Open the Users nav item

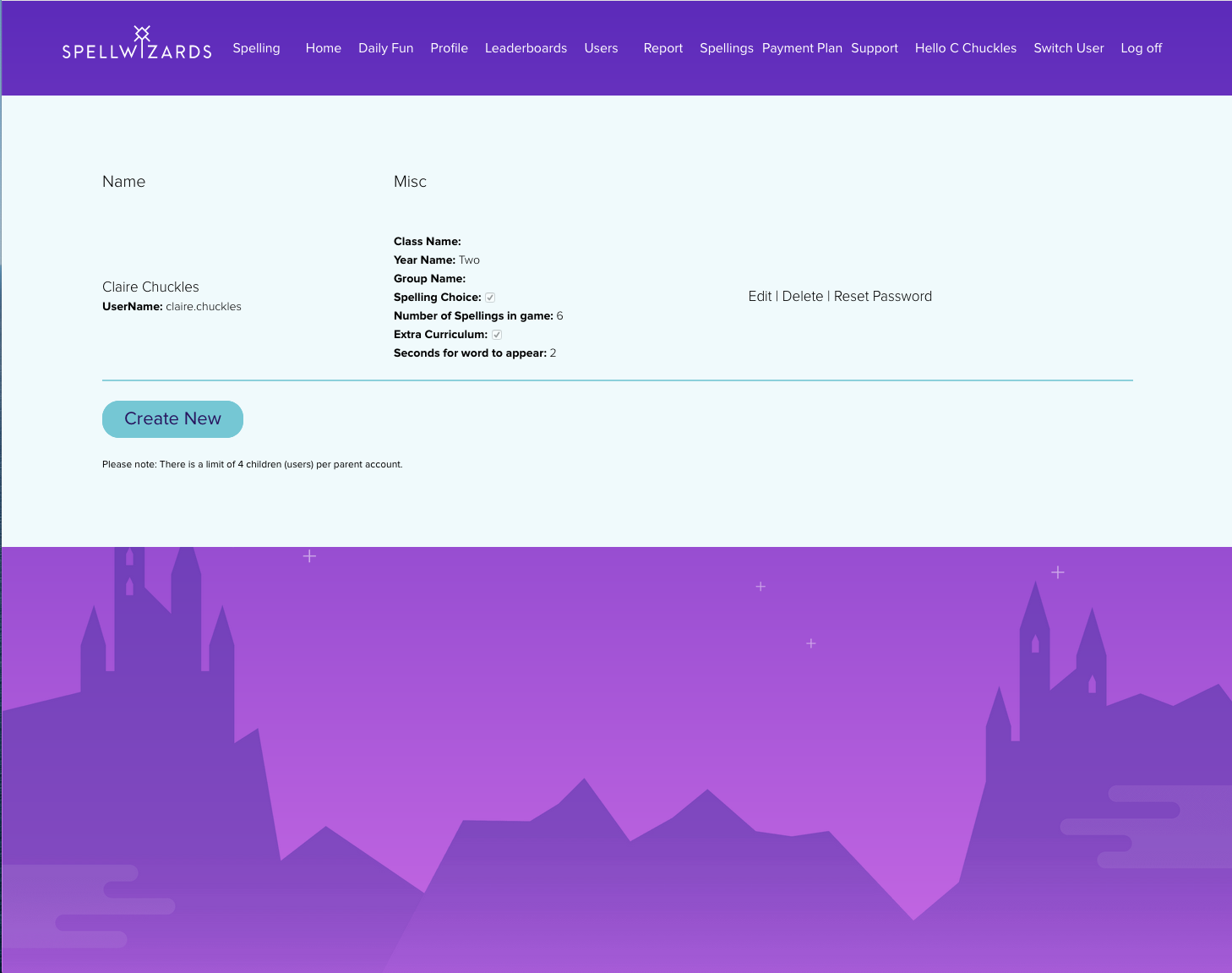pos(601,48)
